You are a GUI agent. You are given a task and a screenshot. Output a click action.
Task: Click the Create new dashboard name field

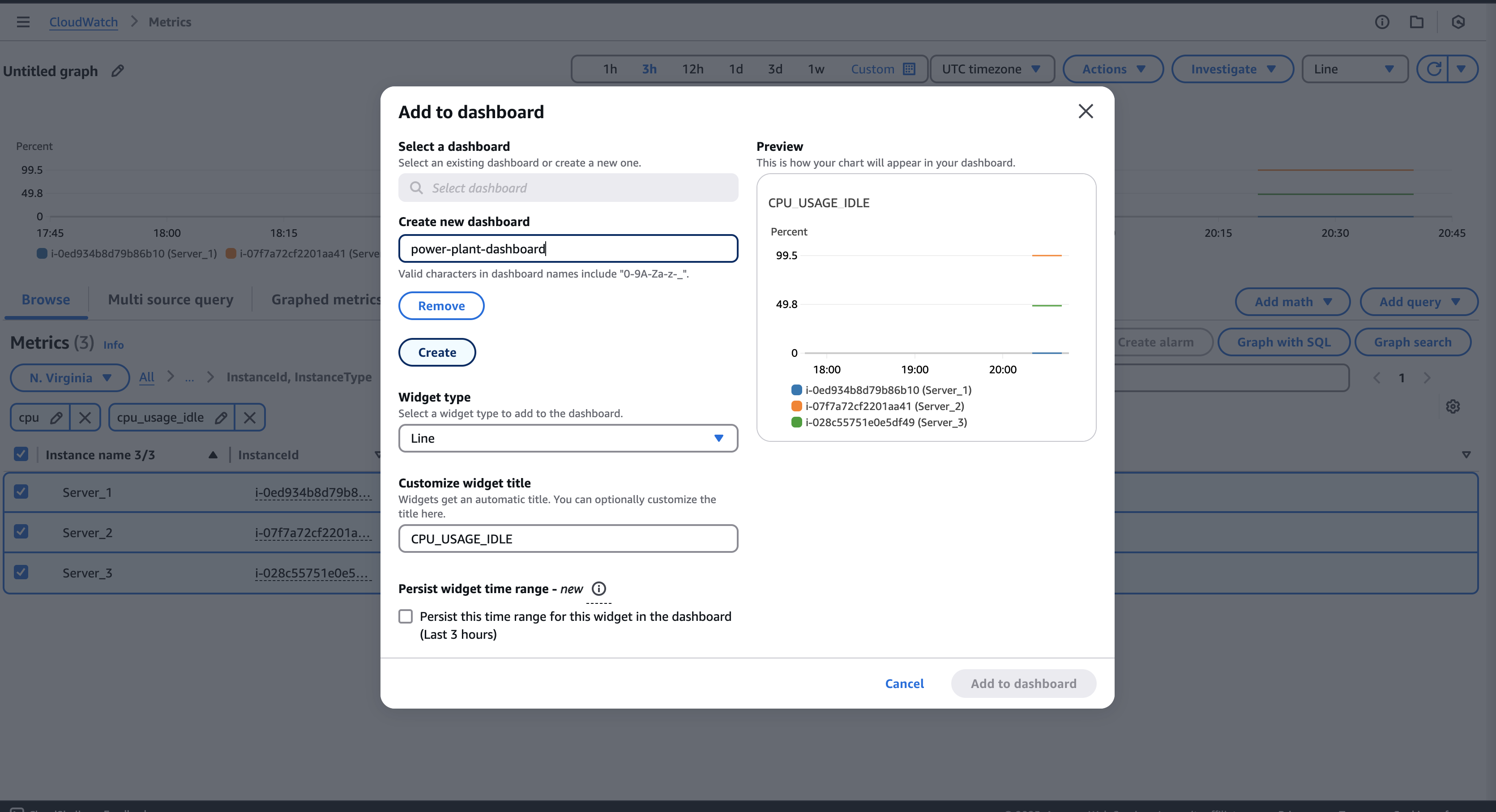point(568,248)
